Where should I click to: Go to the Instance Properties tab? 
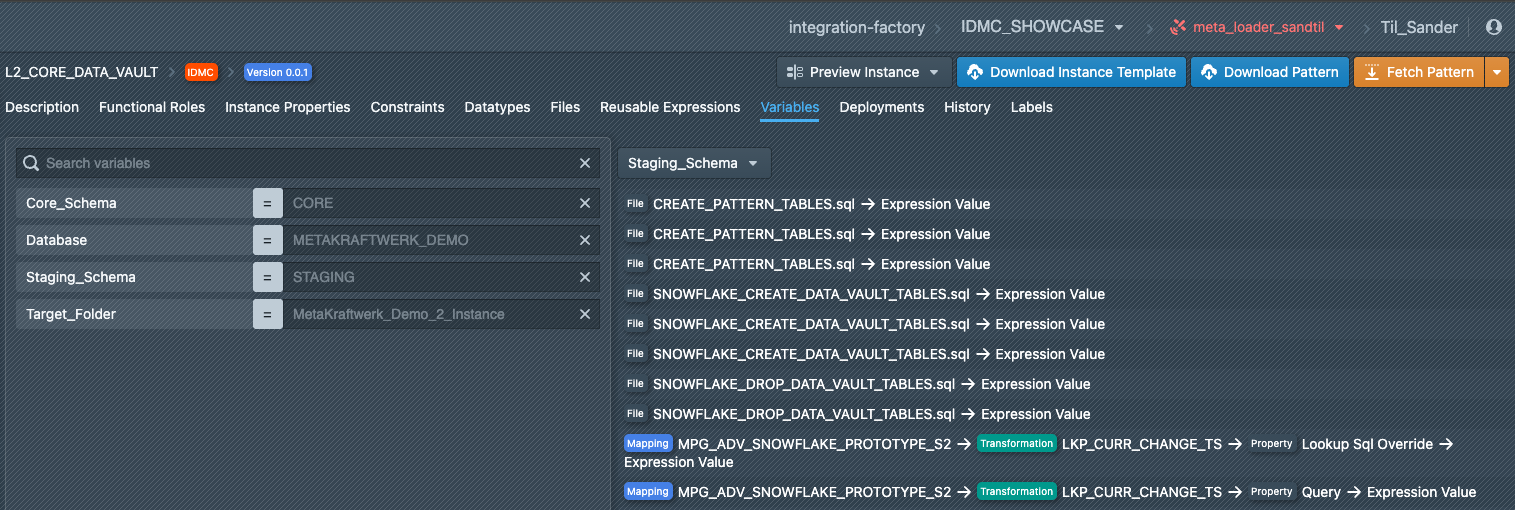coord(287,107)
